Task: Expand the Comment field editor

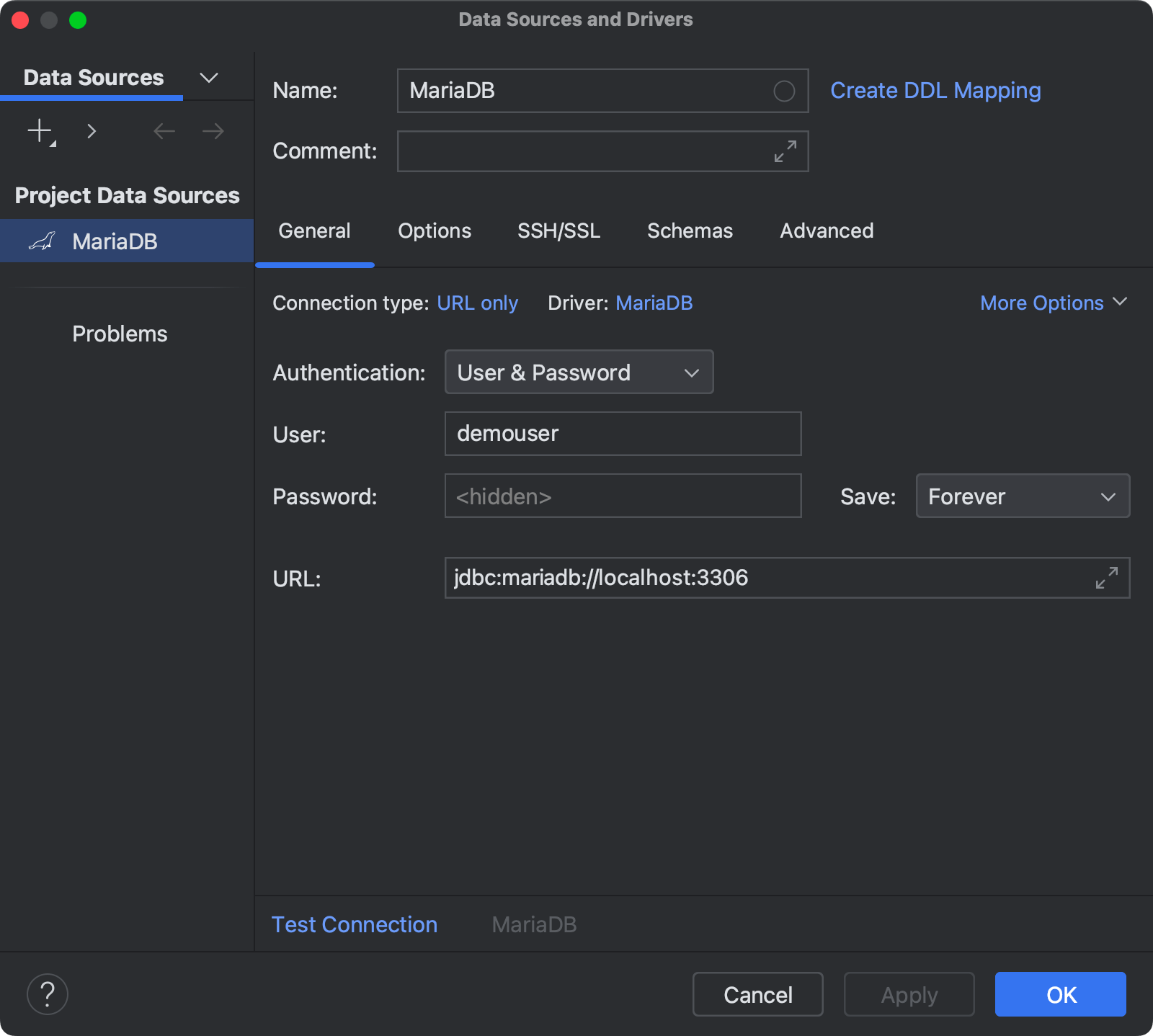Action: pos(784,151)
